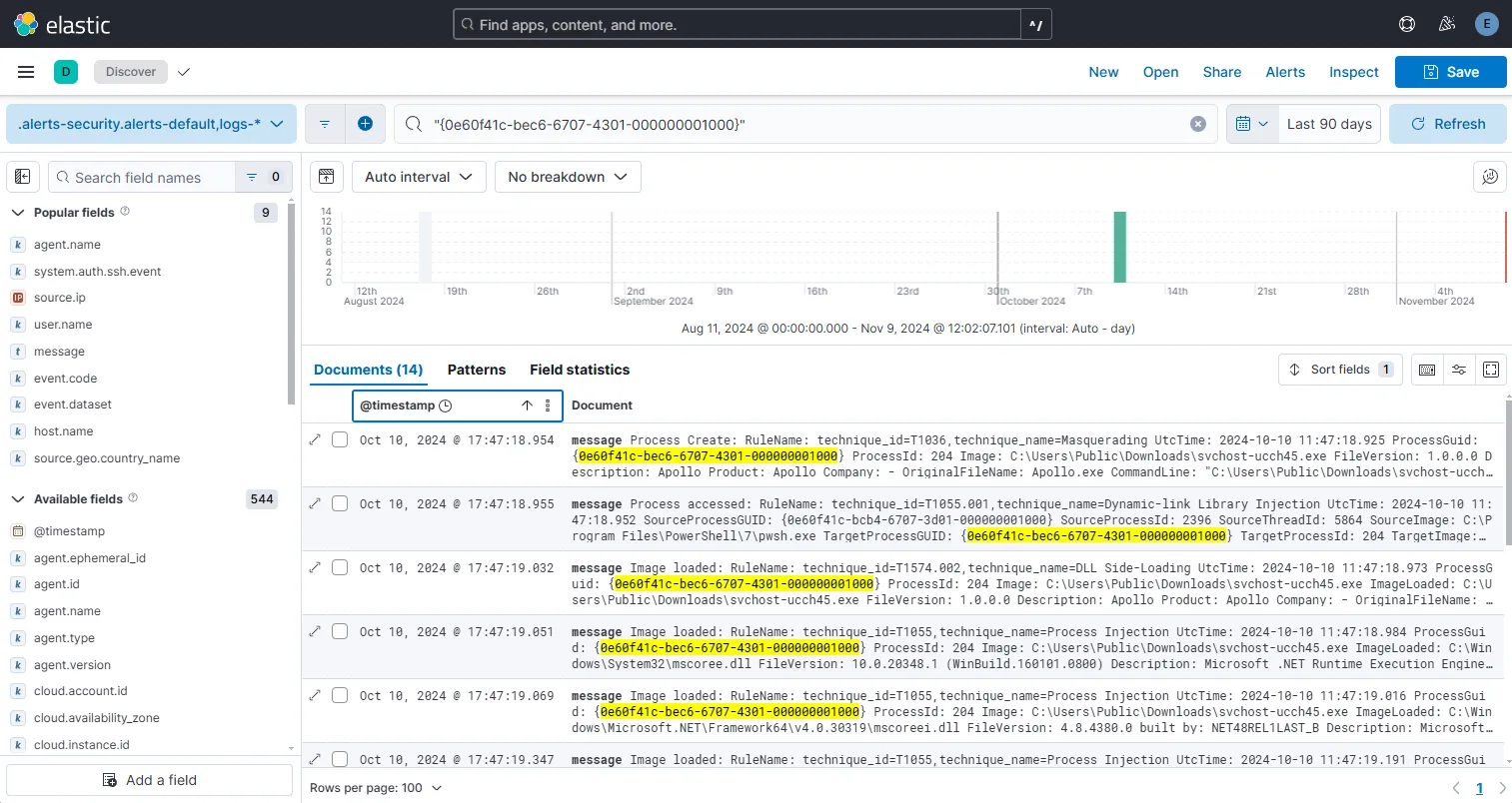Open the Field statistics tab
The image size is (1512, 803).
click(x=580, y=370)
